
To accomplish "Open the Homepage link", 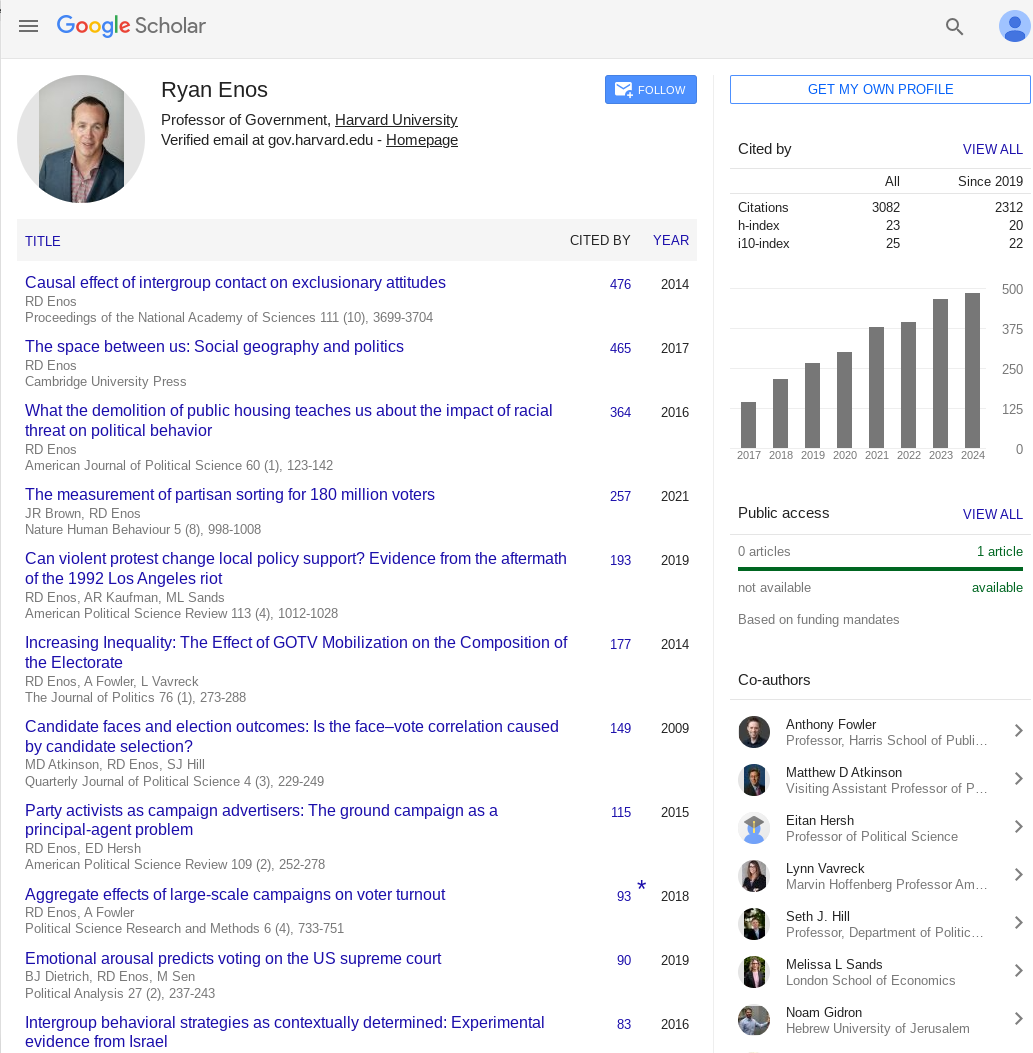I will [422, 140].
